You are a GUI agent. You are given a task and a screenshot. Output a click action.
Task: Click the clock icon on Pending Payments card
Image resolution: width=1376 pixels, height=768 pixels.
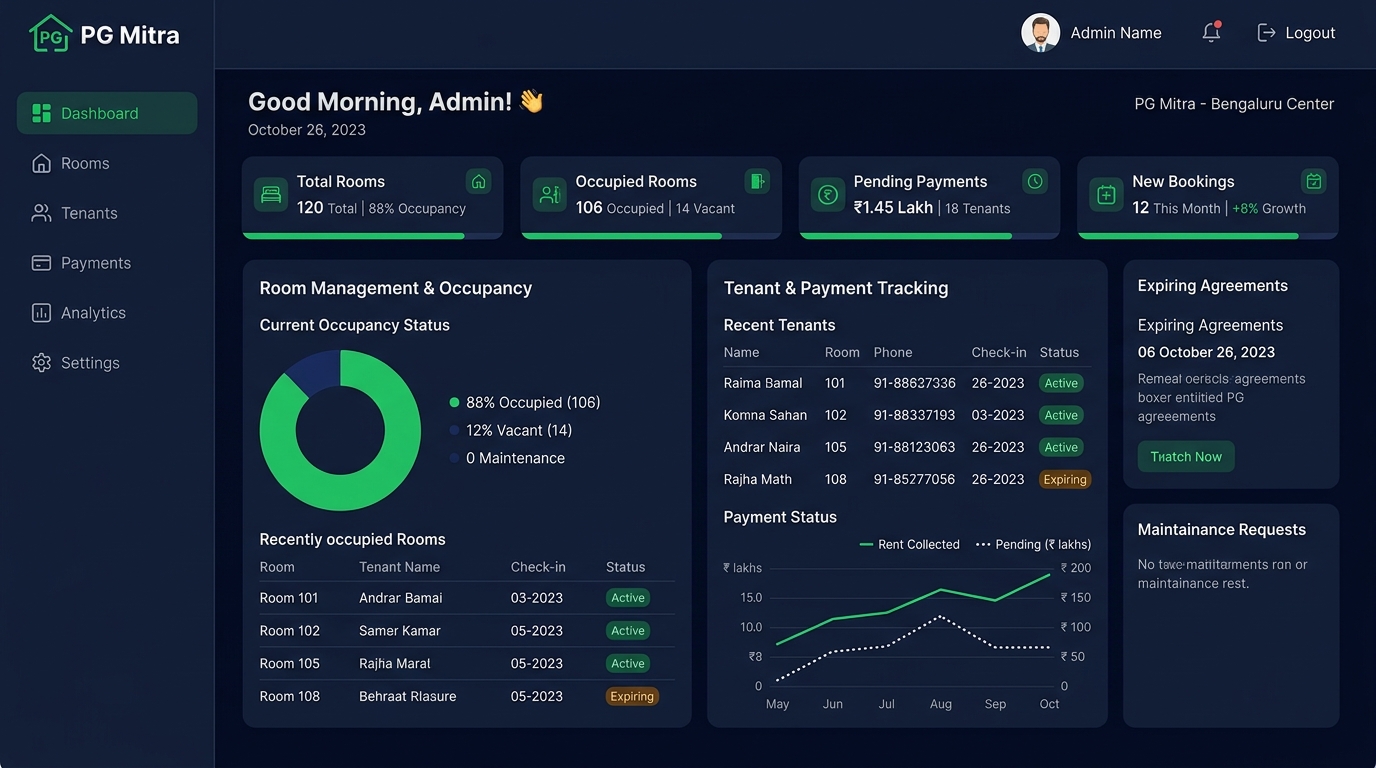pyautogui.click(x=1035, y=181)
